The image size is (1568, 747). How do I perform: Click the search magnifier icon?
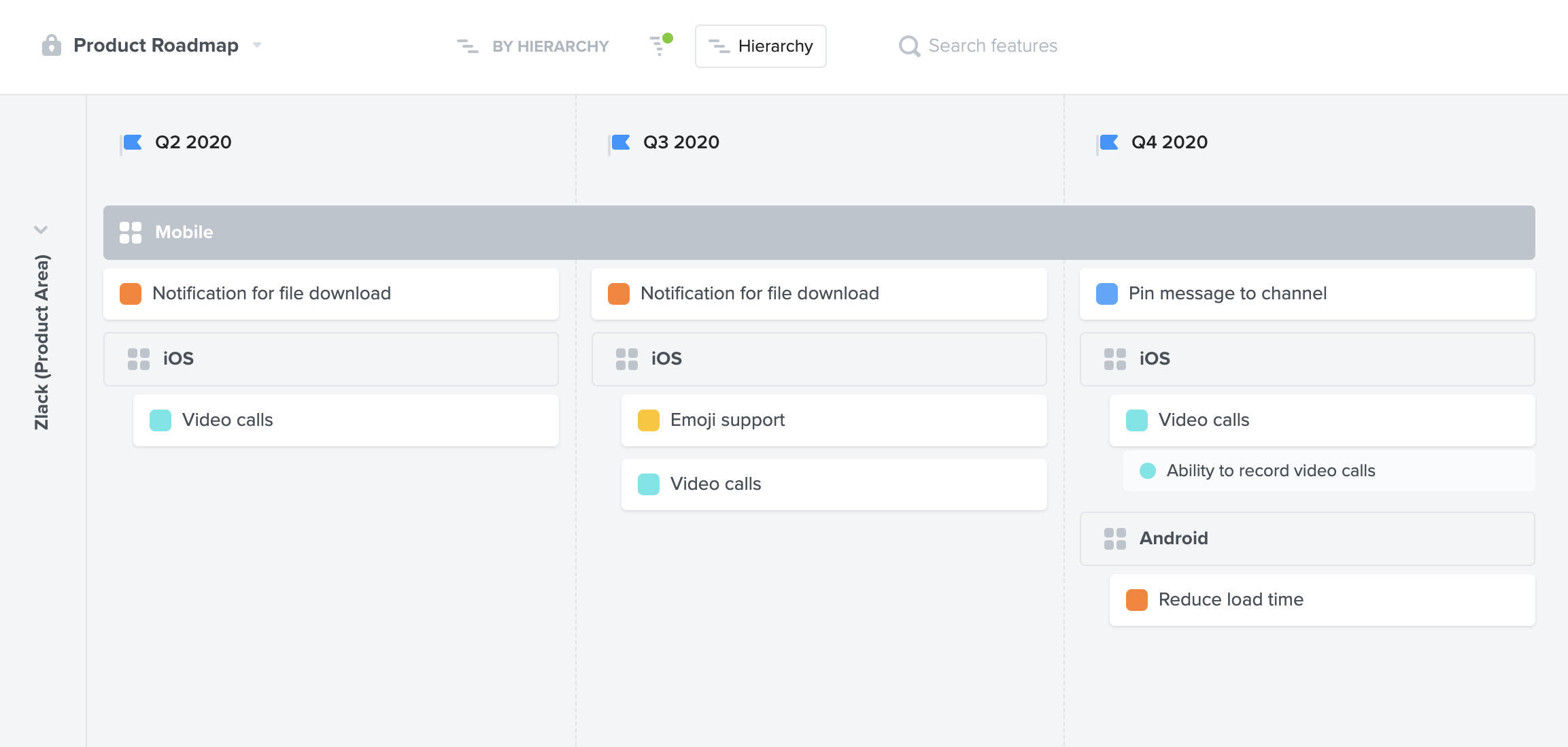tap(909, 46)
